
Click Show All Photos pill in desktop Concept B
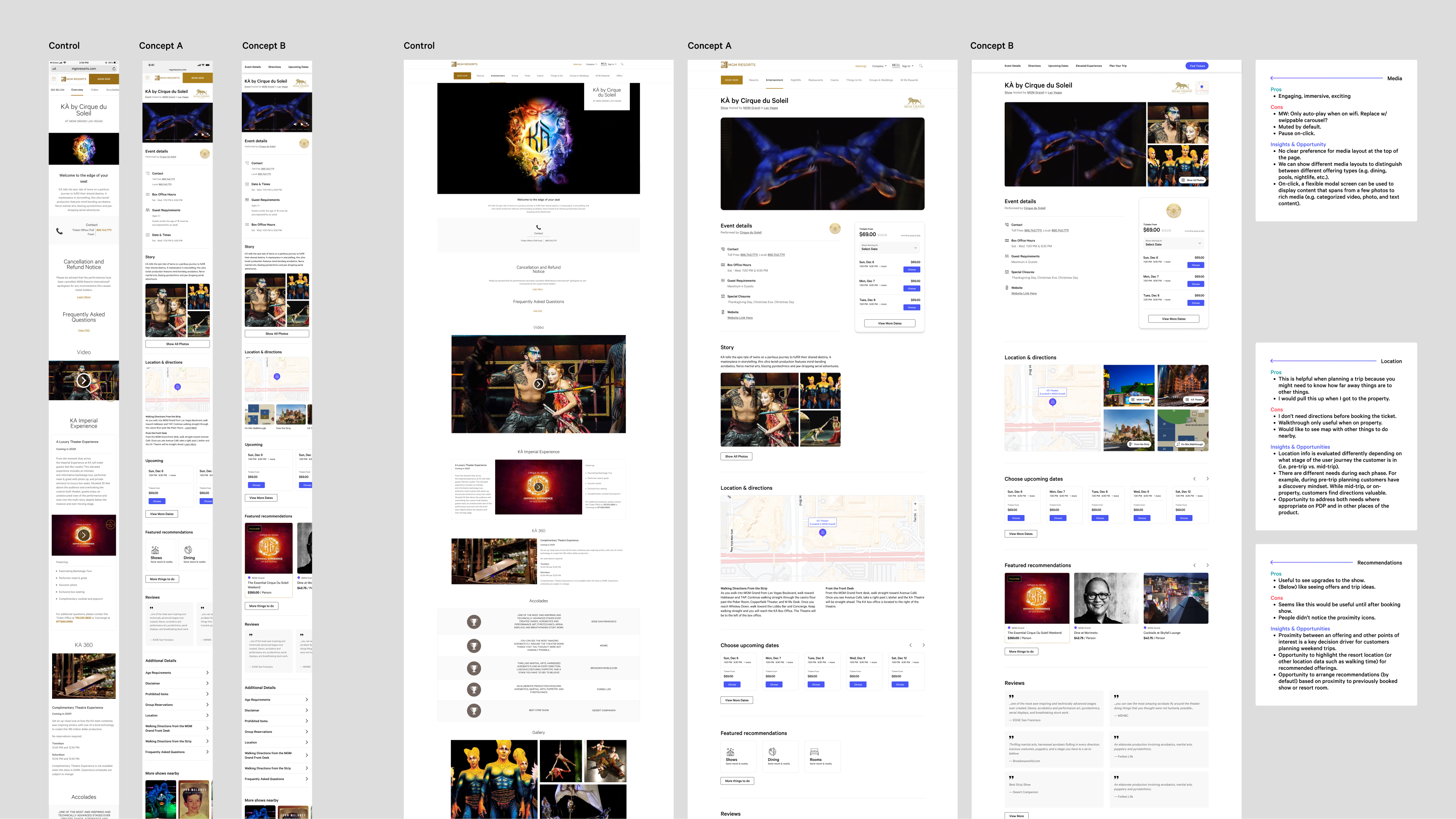[1192, 180]
